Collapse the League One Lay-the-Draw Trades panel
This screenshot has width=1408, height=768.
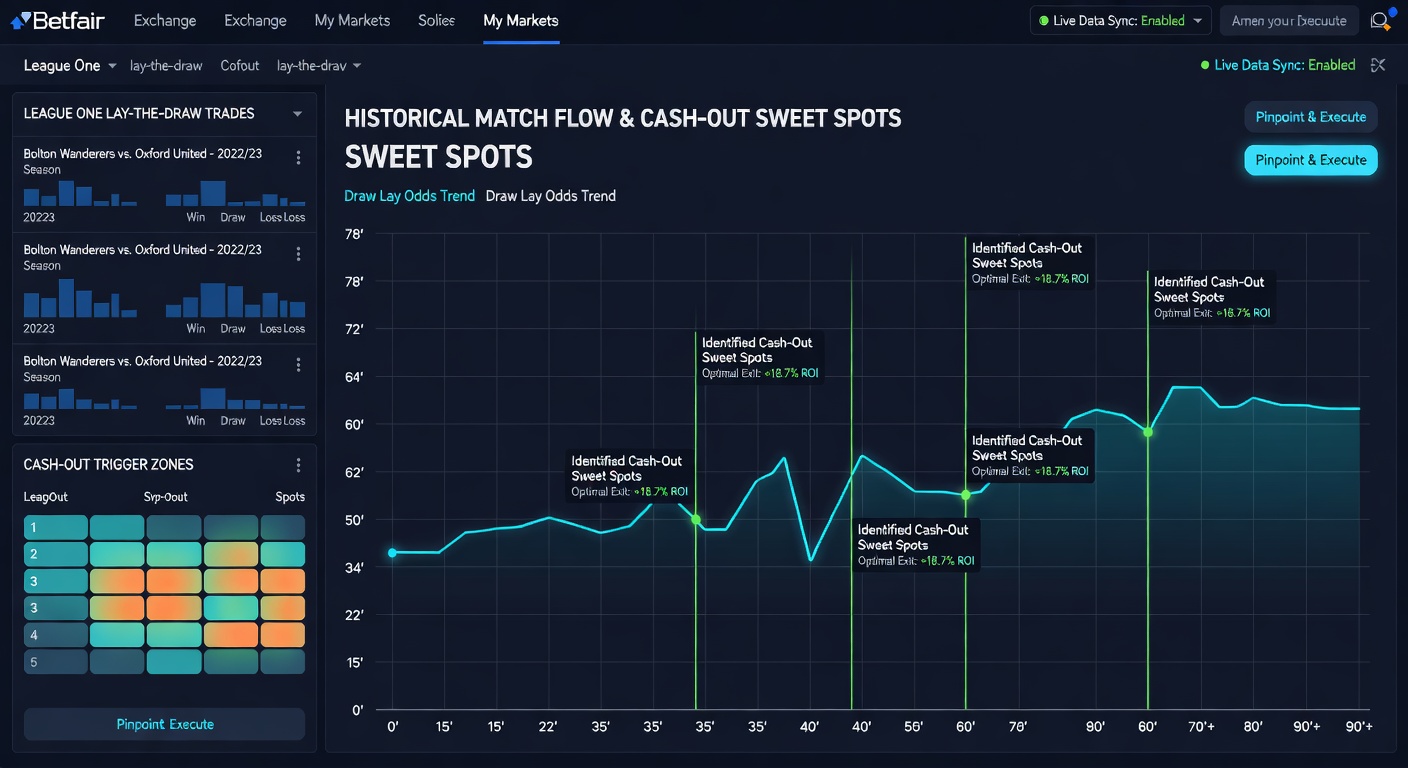click(x=298, y=113)
